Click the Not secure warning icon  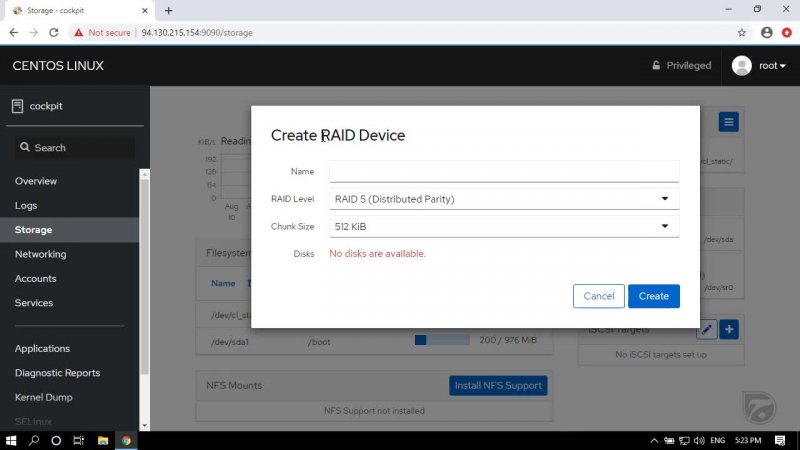pyautogui.click(x=77, y=32)
